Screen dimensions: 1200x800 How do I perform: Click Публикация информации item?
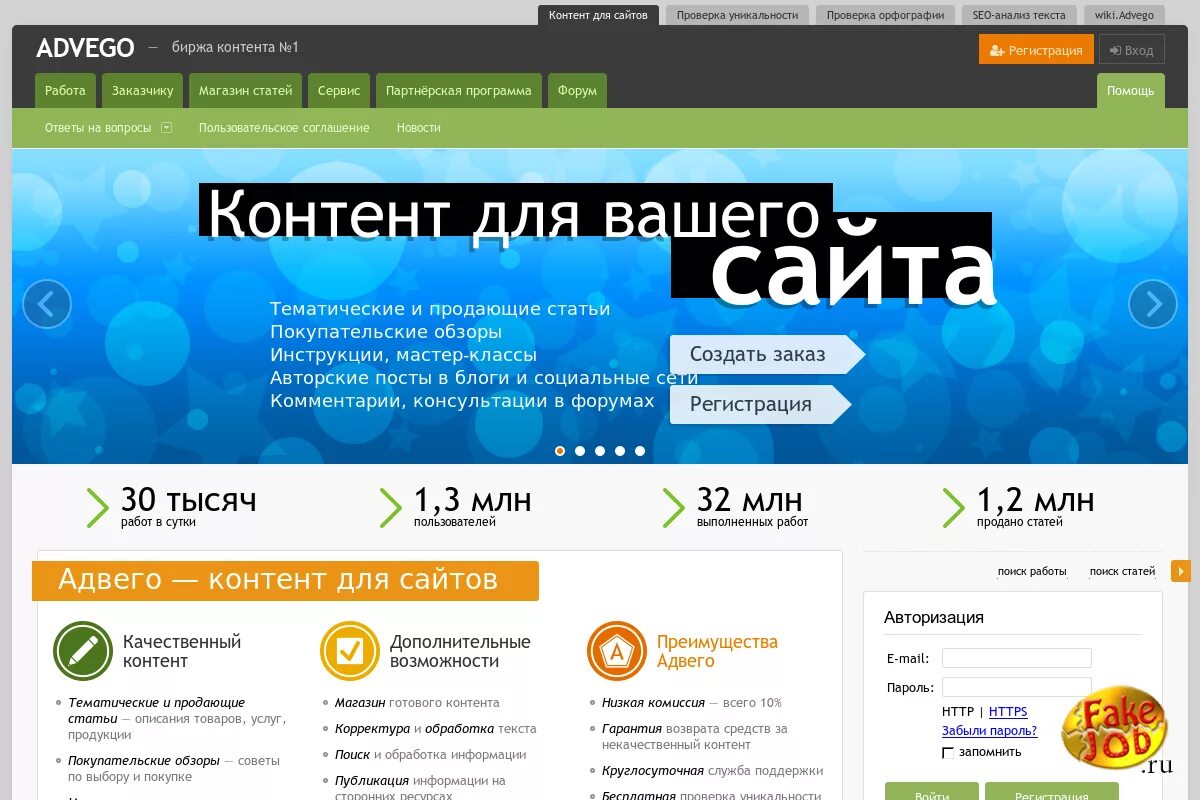420,788
